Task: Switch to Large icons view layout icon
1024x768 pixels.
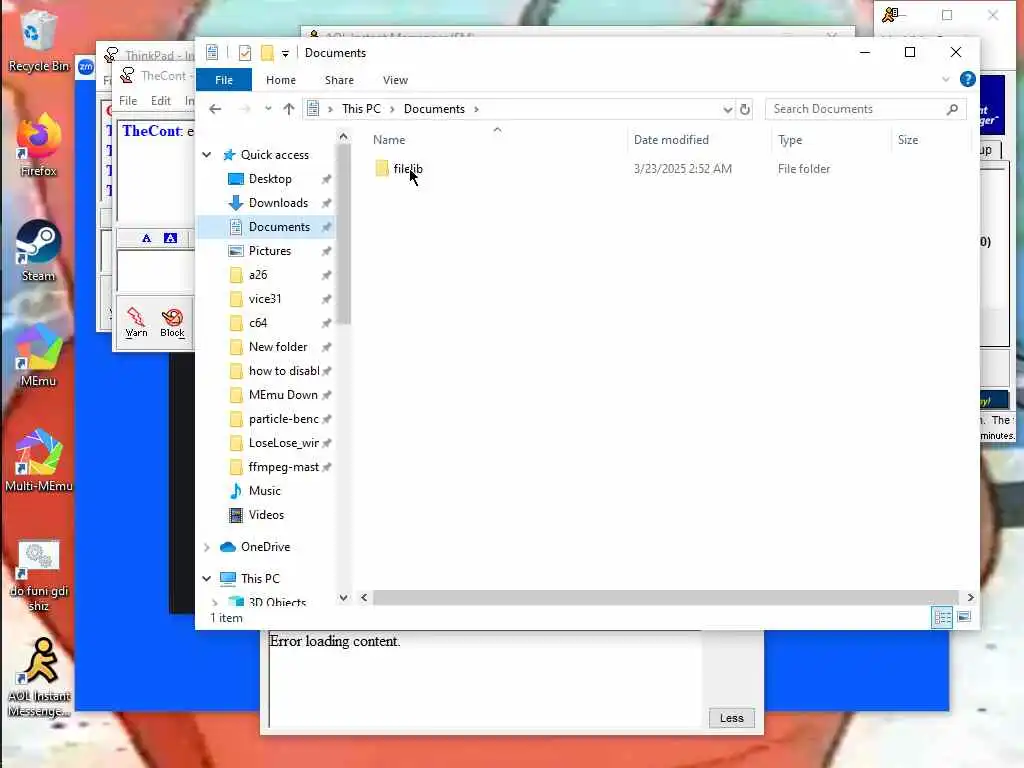Action: point(964,617)
